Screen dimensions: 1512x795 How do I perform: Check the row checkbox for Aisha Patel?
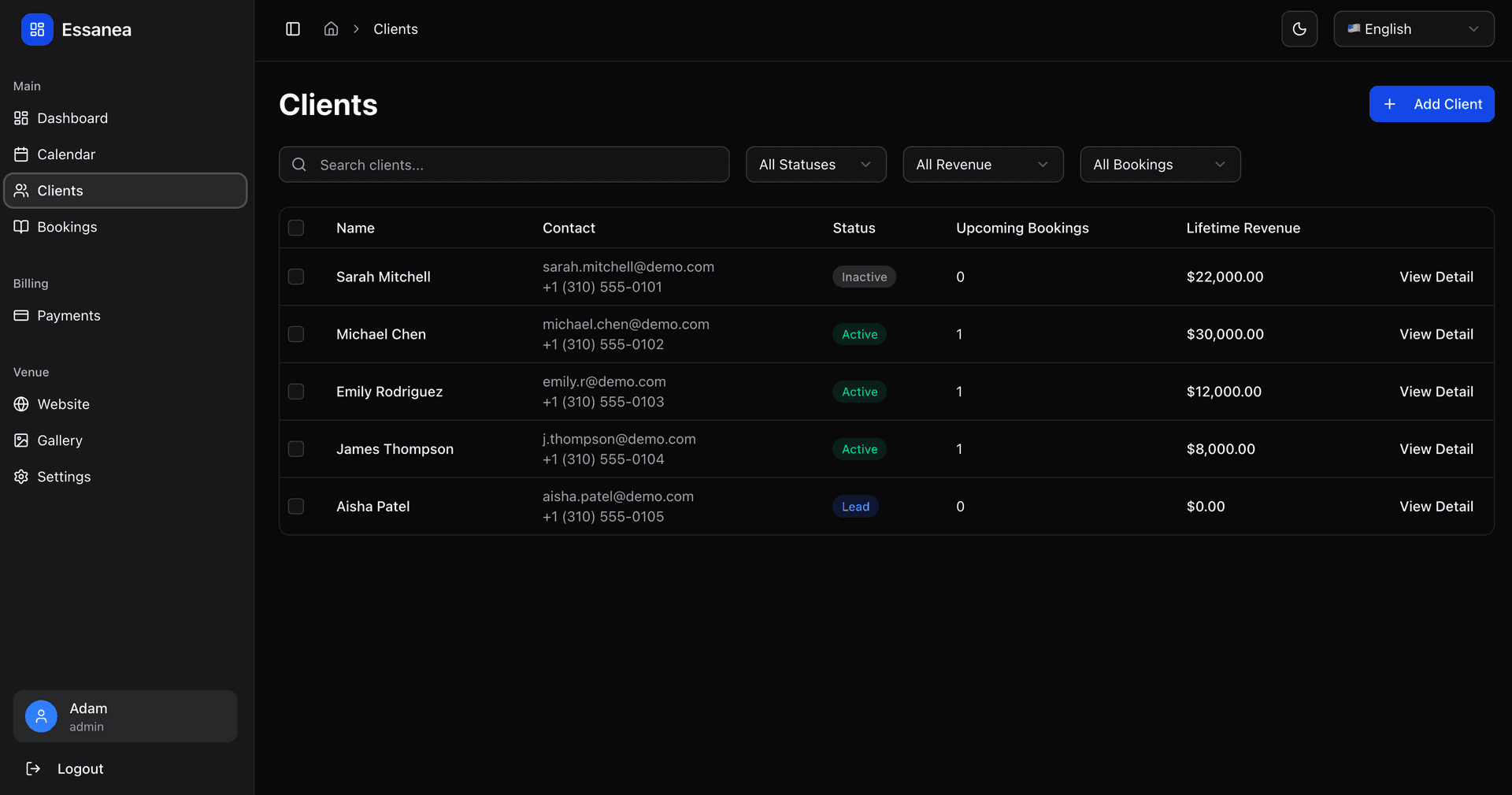tap(296, 507)
